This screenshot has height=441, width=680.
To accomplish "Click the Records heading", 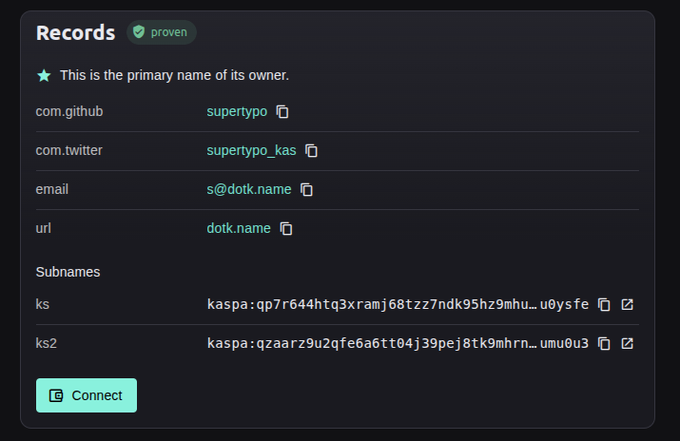I will click(75, 33).
